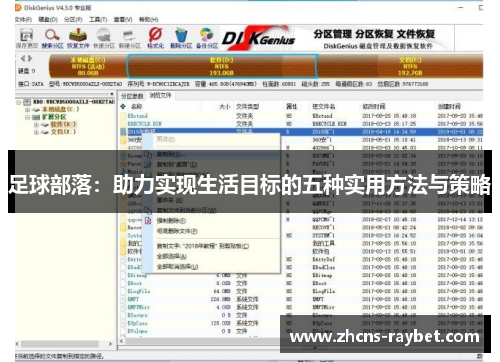Click the DiskGenius app icon in title bar
Viewport: 500px width, 362px height.
tap(18, 7)
